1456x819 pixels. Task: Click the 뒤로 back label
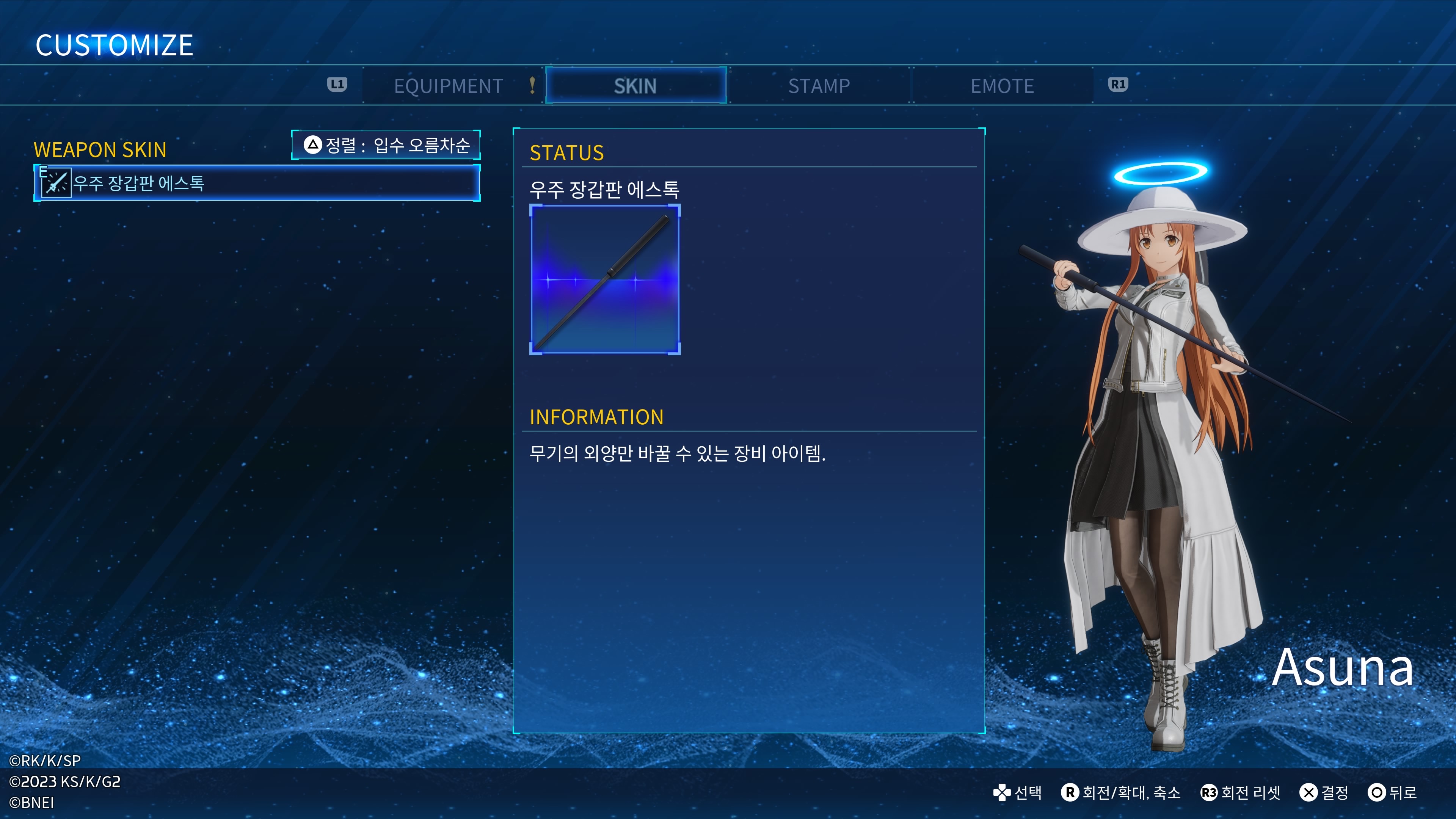(1403, 792)
